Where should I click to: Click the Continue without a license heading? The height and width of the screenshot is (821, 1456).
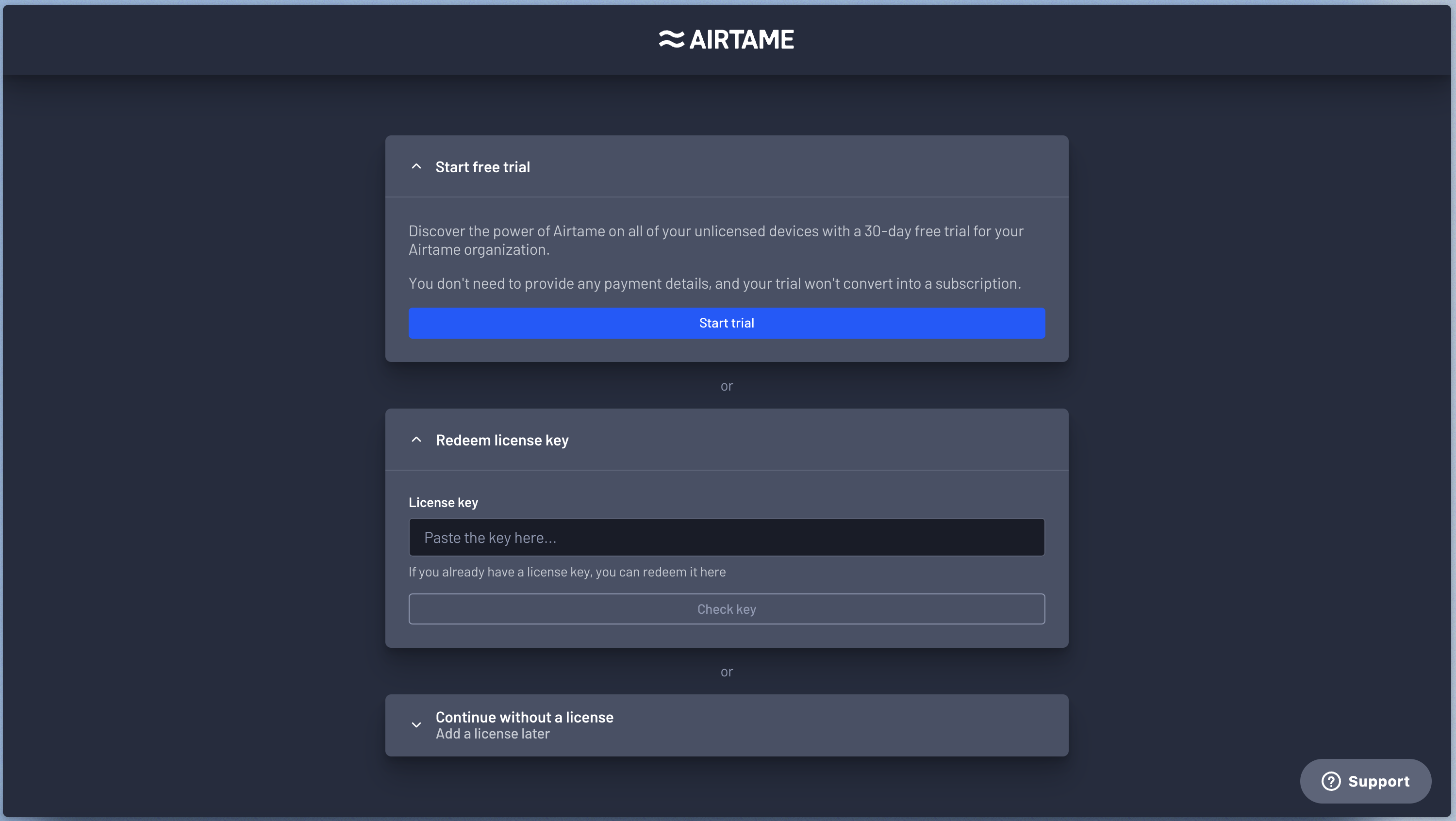pos(525,717)
